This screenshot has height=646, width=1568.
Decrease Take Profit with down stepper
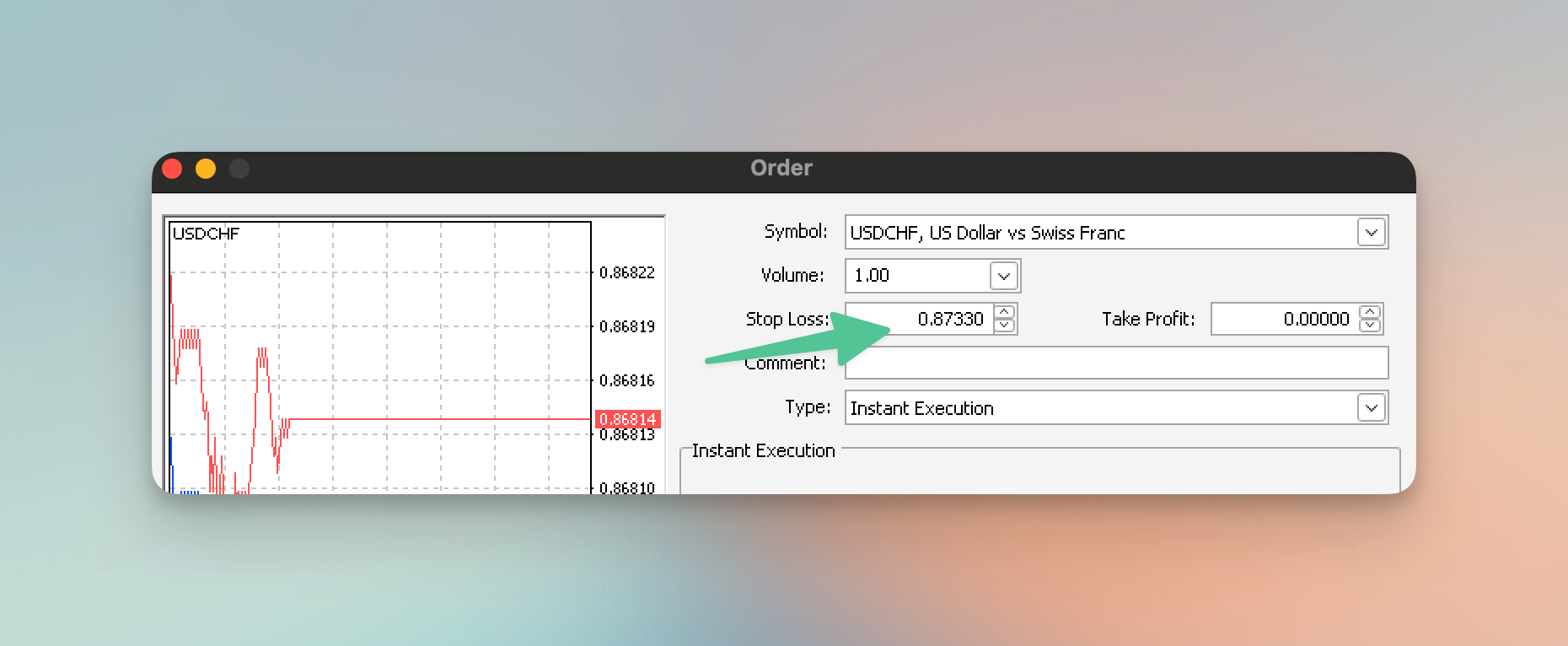[1370, 326]
